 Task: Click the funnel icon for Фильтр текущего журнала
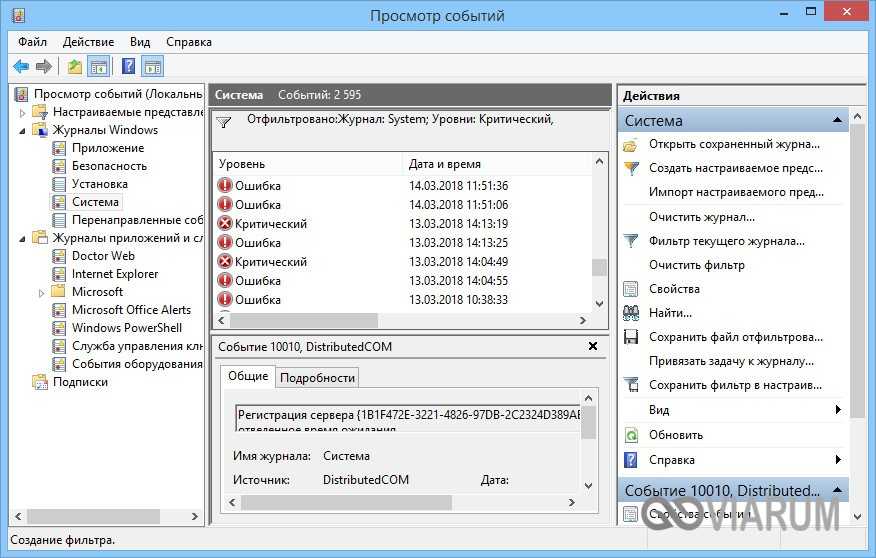click(x=631, y=241)
